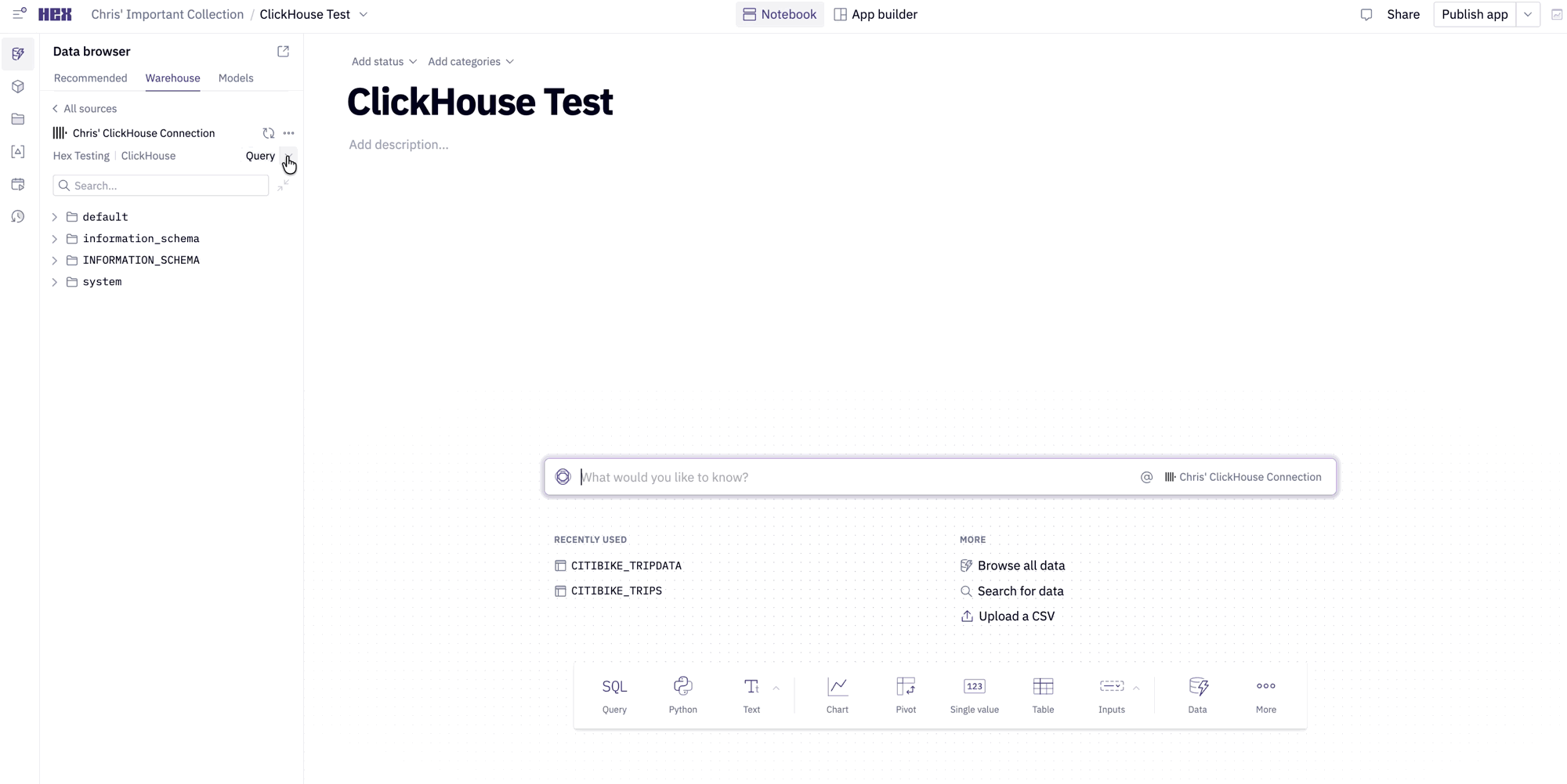Insert a SQL Query cell
Screen dimensions: 1567x784
[614, 694]
